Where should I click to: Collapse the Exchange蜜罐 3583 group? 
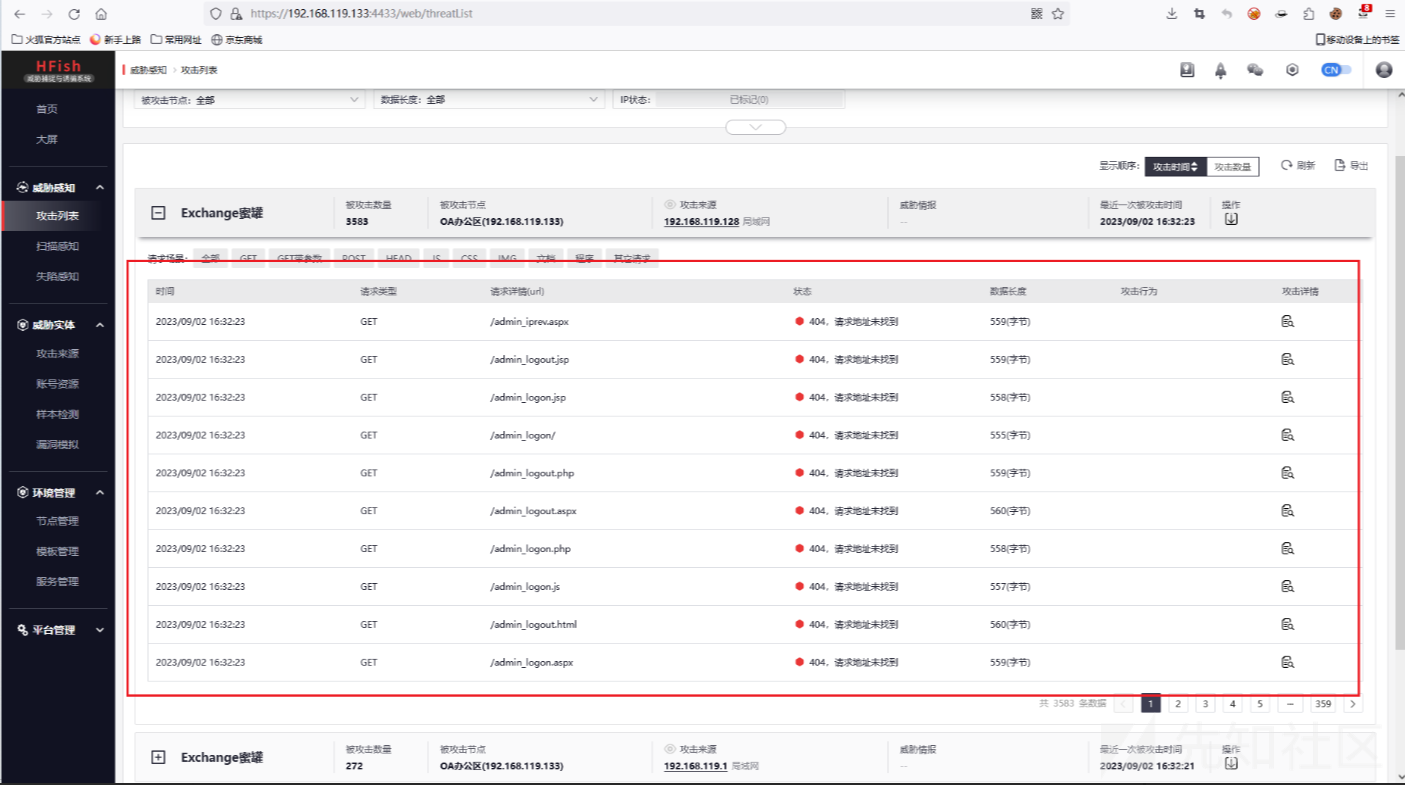[158, 213]
